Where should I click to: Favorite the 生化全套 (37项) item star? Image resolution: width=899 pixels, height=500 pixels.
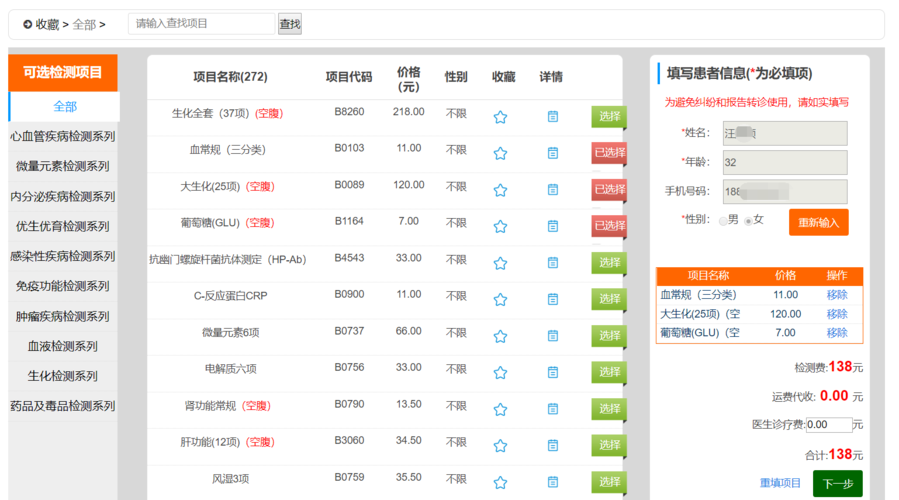point(501,117)
